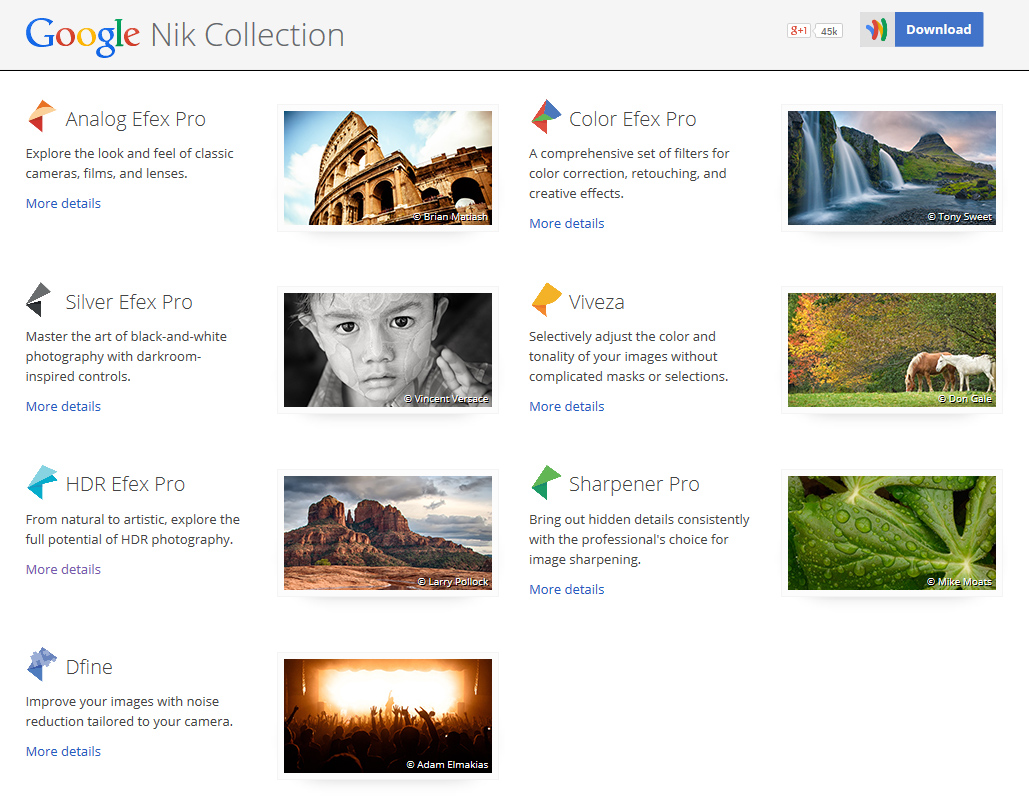Open More details under Color Efex Pro
Viewport: 1029px width, 800px height.
click(x=566, y=223)
